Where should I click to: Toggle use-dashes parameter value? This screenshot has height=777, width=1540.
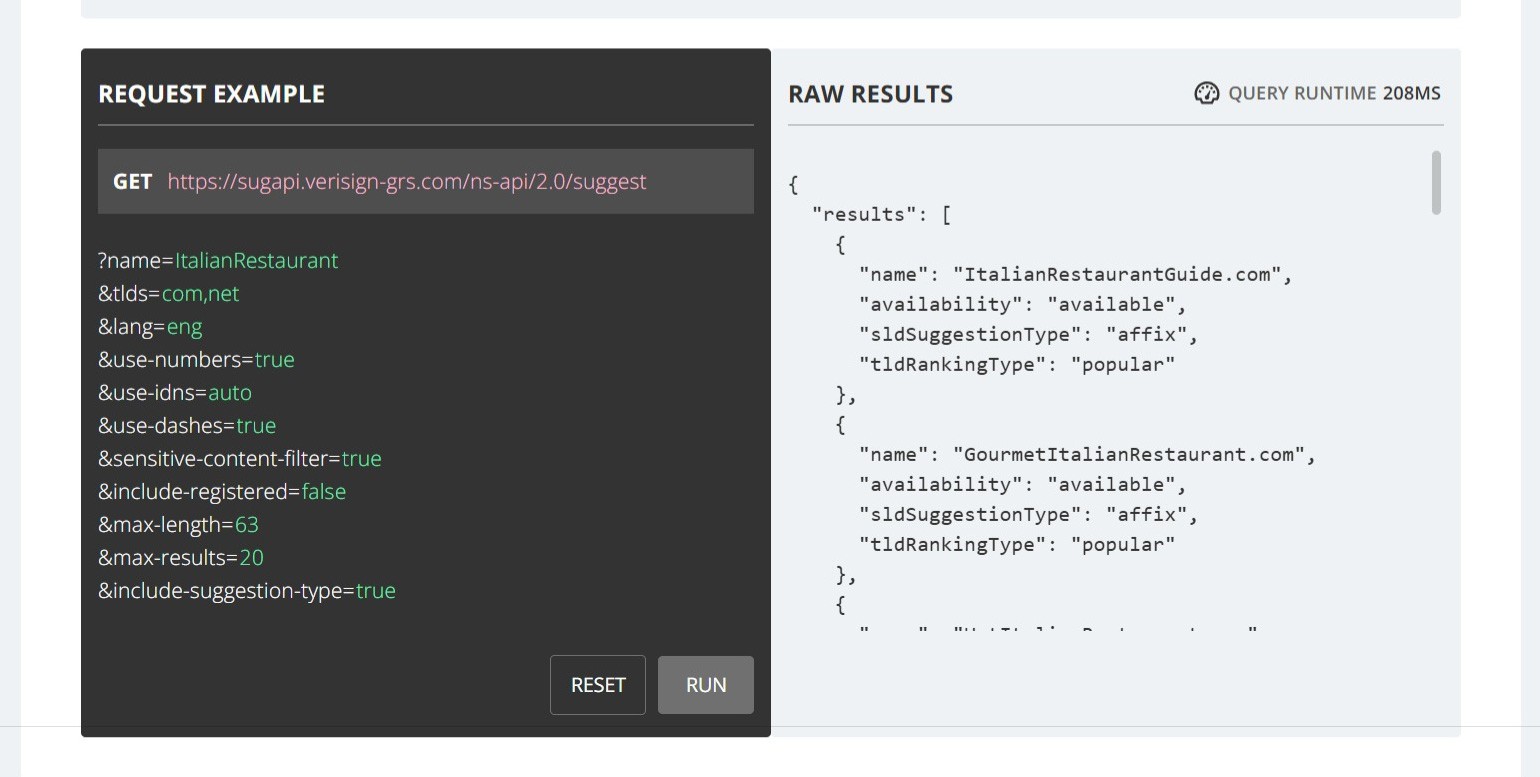click(256, 425)
